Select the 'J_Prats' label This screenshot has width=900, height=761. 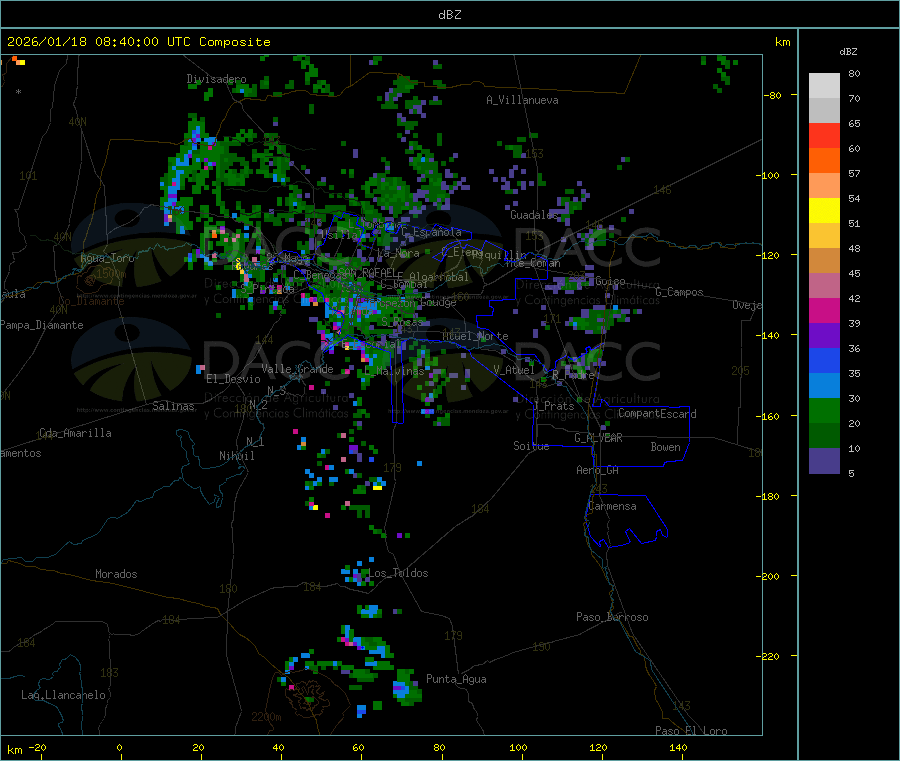(x=554, y=406)
